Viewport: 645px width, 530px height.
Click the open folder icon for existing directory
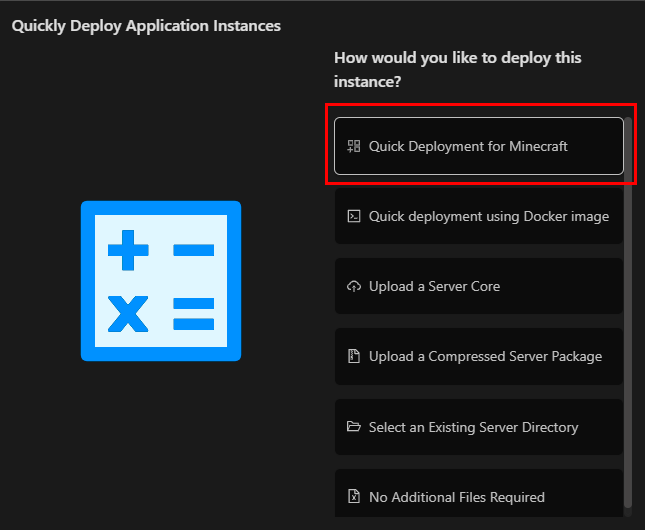[353, 427]
